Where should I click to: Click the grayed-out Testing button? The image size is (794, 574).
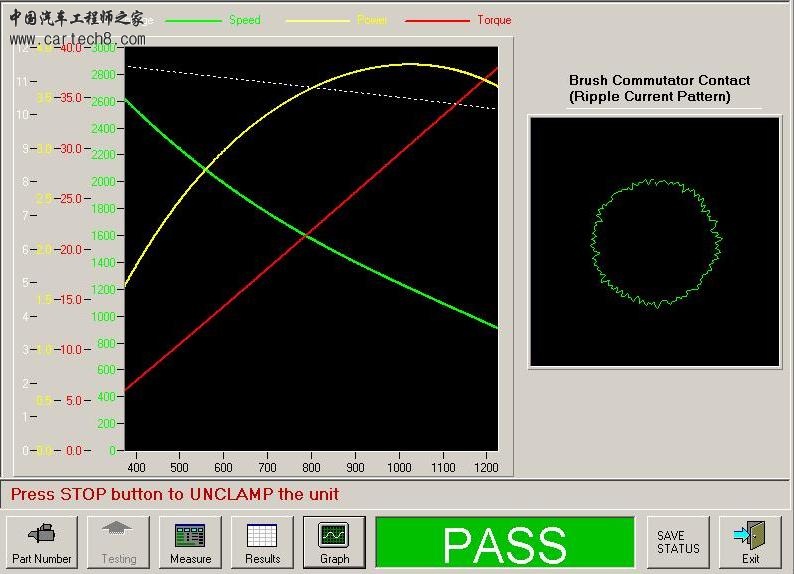[x=119, y=543]
